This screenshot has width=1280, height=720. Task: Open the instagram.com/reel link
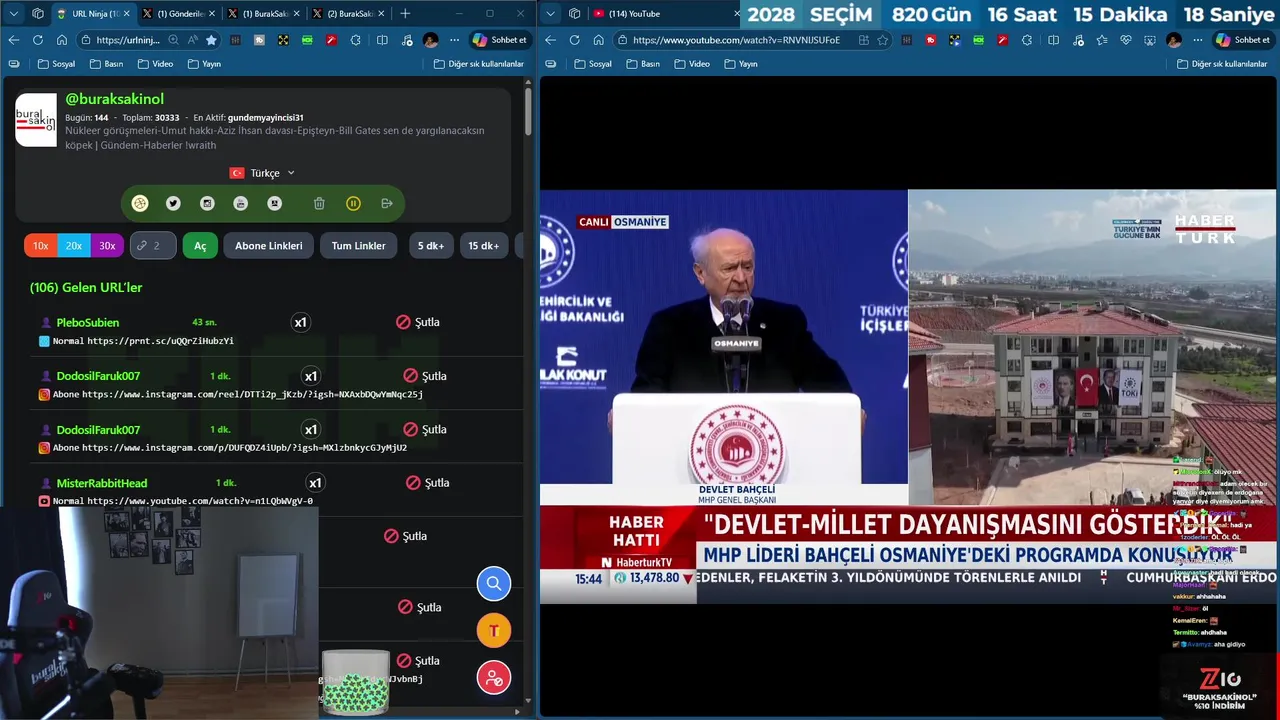coord(252,394)
